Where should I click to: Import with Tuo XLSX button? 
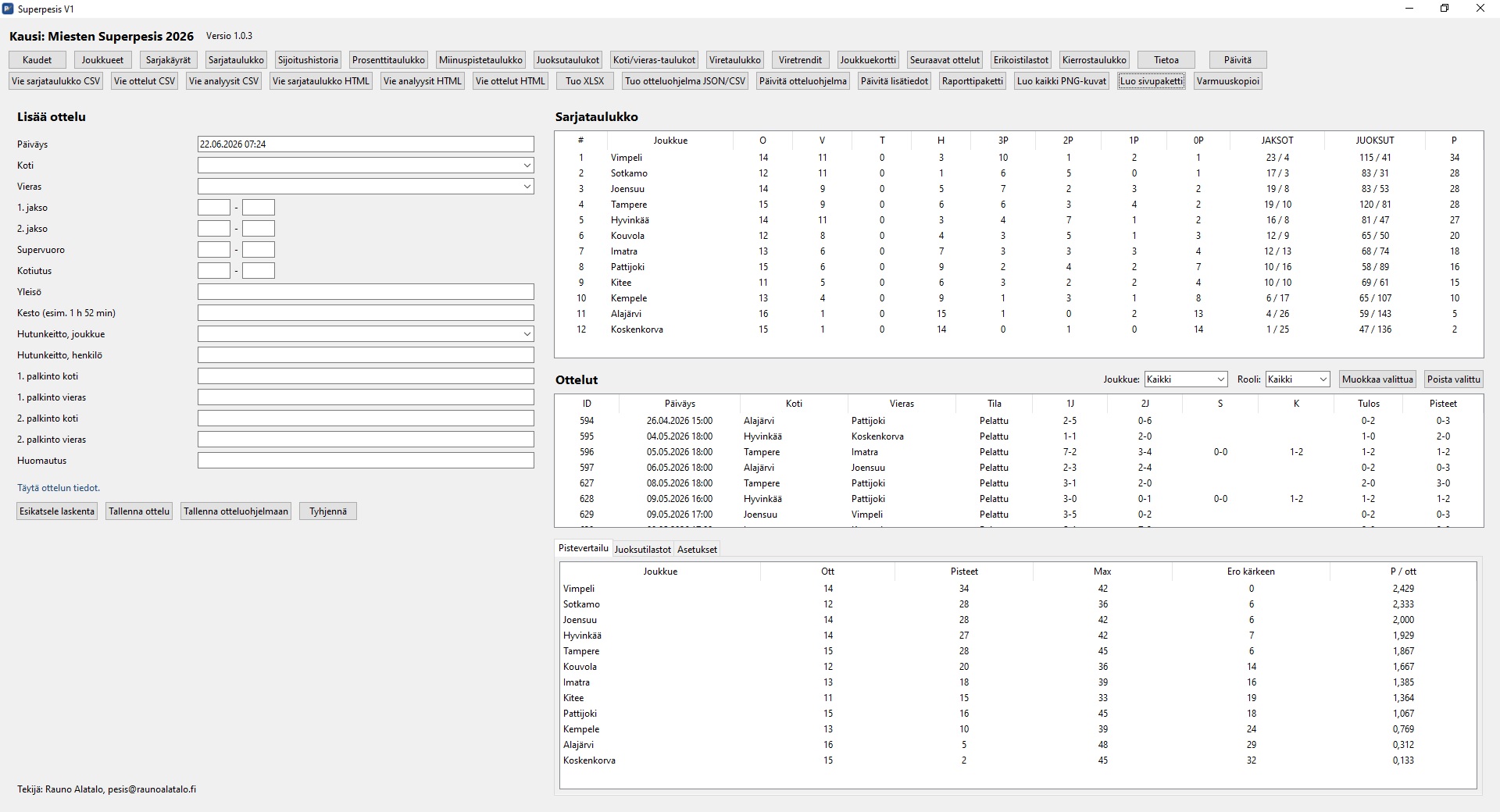pos(585,81)
